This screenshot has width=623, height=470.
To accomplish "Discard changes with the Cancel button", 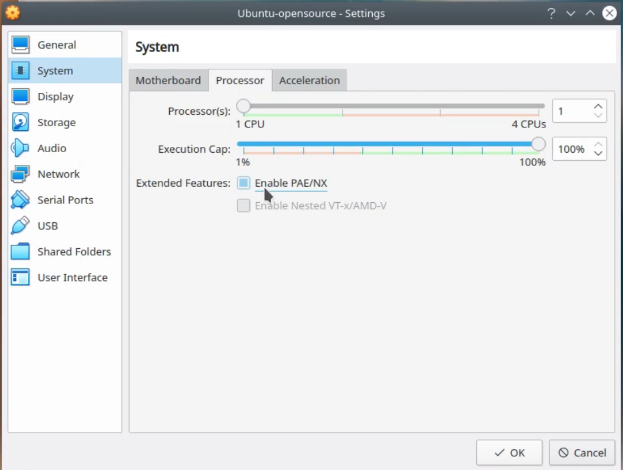I will point(582,453).
